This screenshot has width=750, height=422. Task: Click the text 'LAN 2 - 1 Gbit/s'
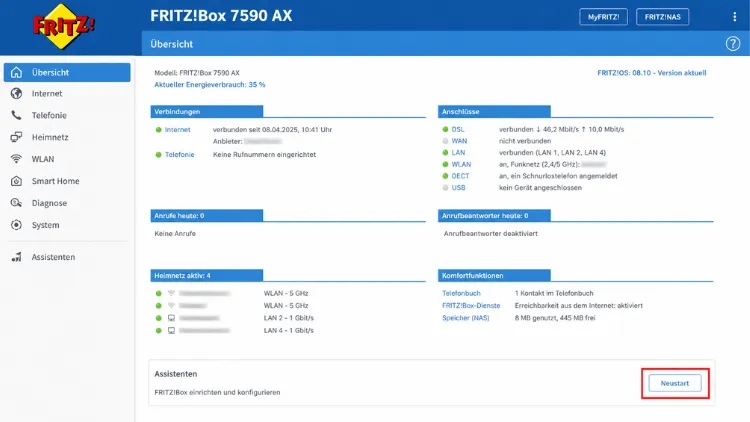pos(288,318)
